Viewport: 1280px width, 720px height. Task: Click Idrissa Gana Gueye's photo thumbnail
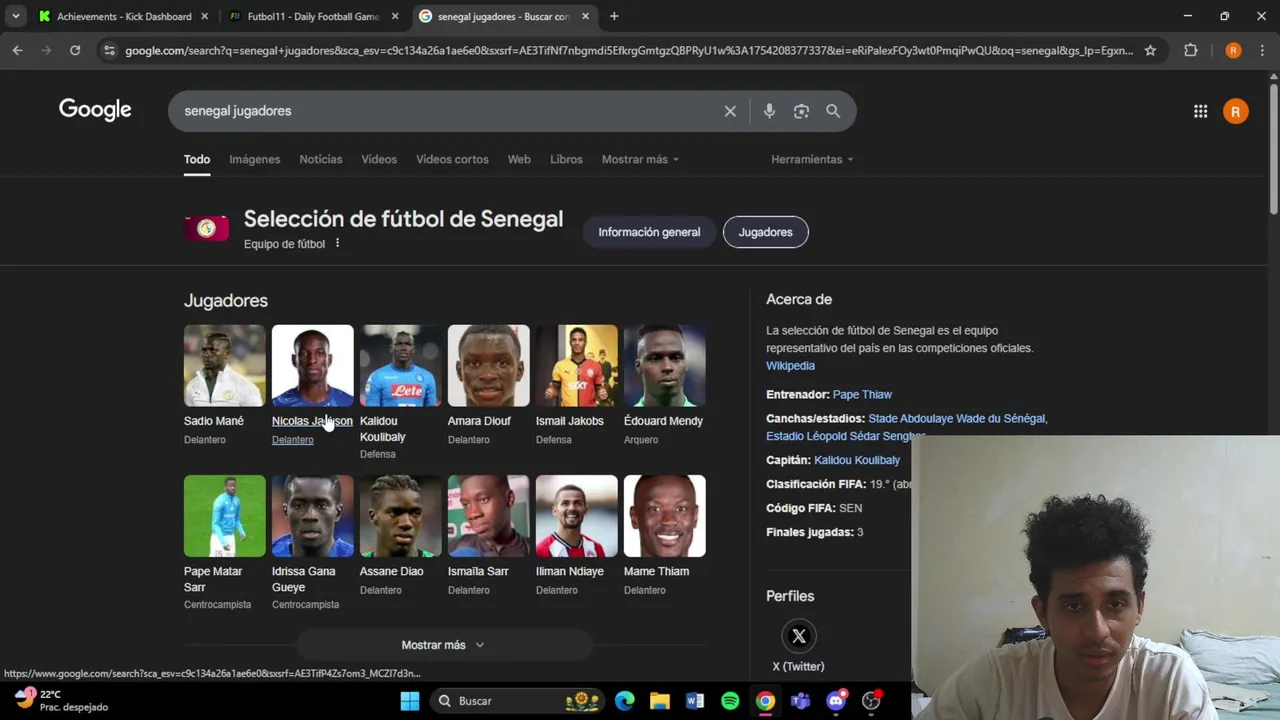click(313, 516)
